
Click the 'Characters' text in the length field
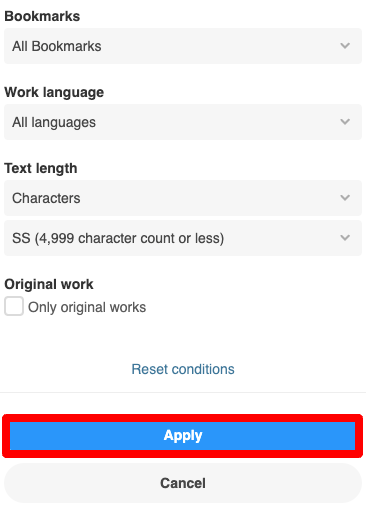pyautogui.click(x=46, y=198)
